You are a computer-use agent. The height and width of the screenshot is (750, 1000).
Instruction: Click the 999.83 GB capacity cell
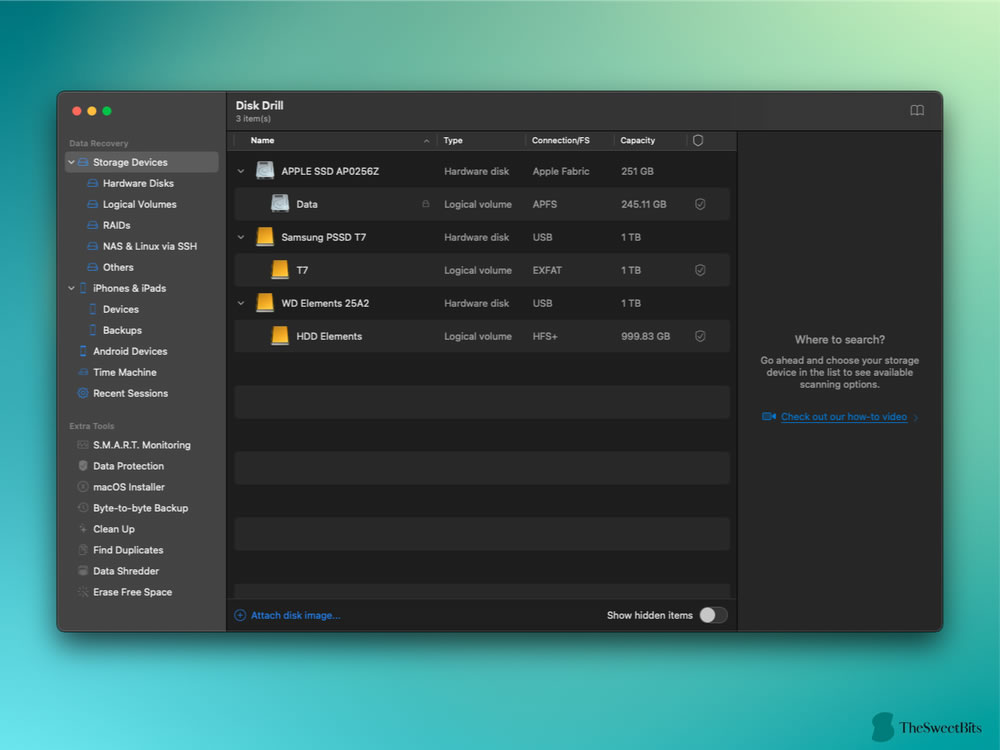pos(645,336)
